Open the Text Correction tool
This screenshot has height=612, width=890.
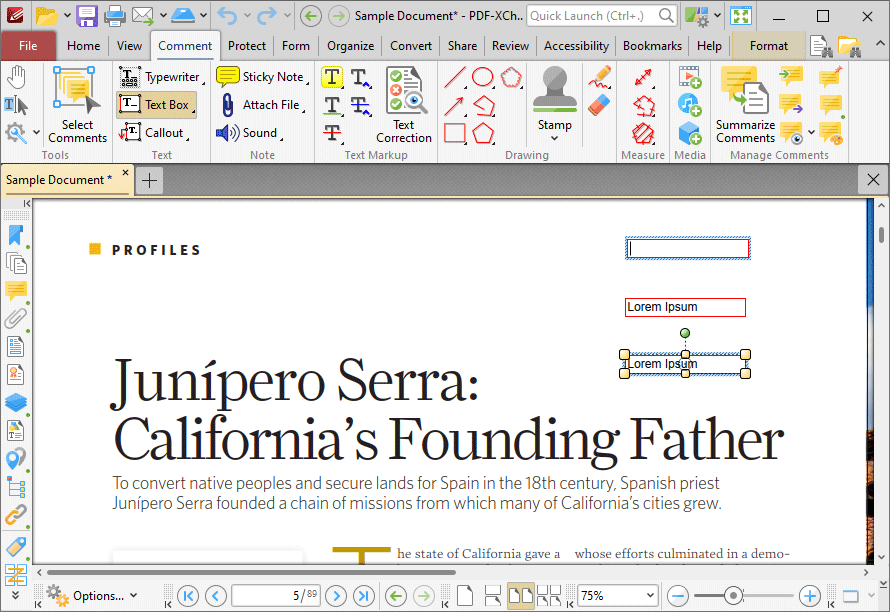click(404, 104)
